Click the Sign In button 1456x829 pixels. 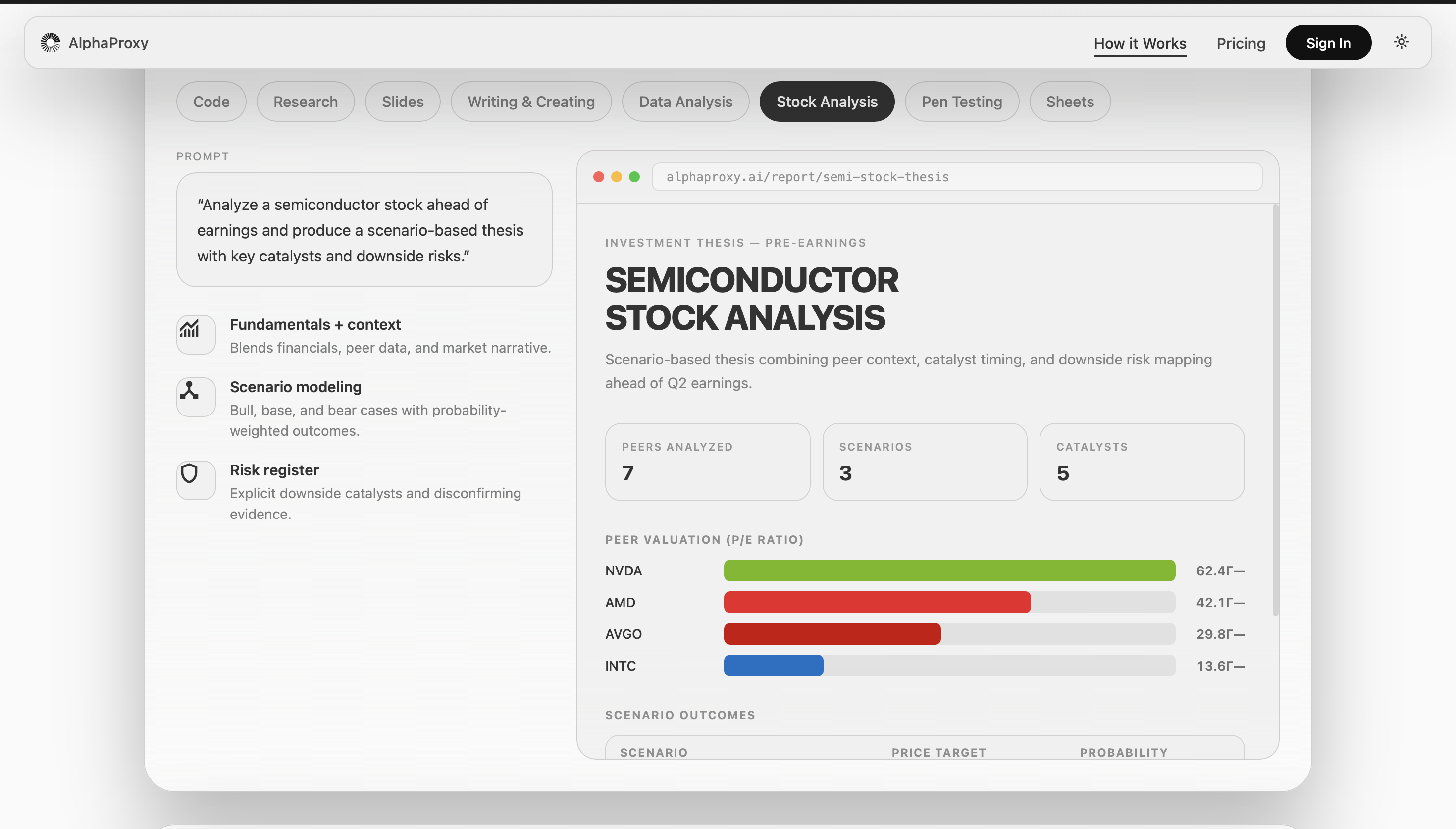tap(1328, 43)
